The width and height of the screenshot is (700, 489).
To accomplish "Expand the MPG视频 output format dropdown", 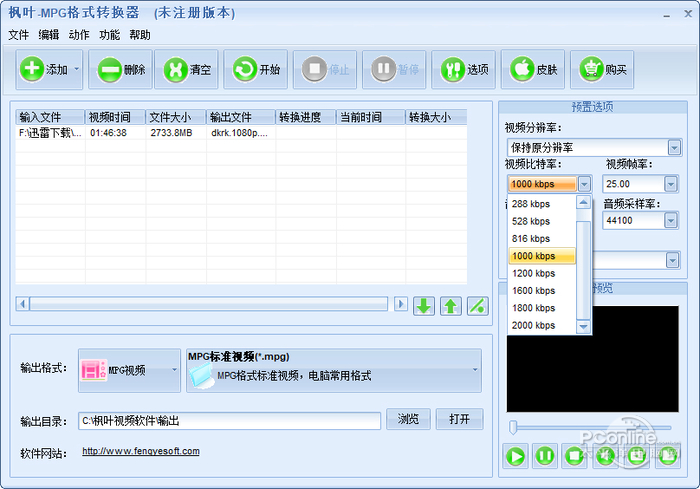I will (x=174, y=370).
